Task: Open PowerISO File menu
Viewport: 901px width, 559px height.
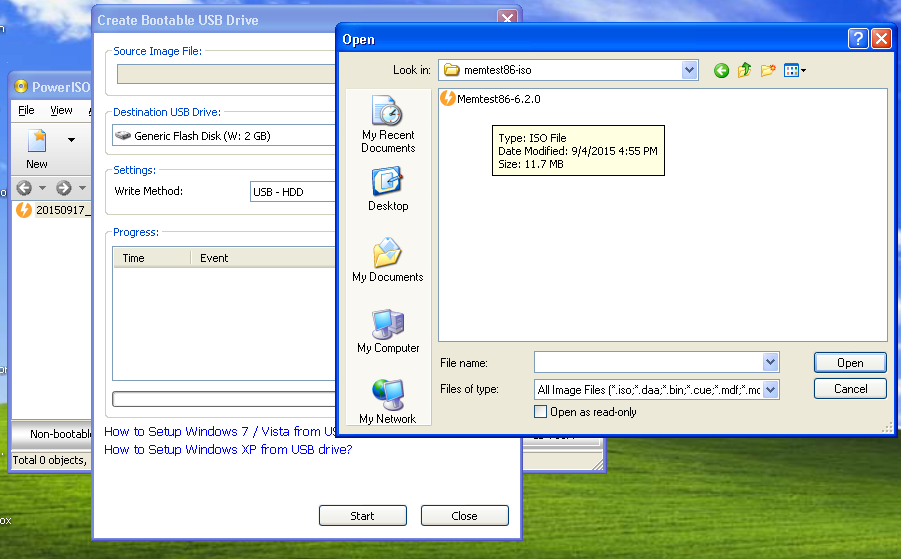Action: click(26, 110)
